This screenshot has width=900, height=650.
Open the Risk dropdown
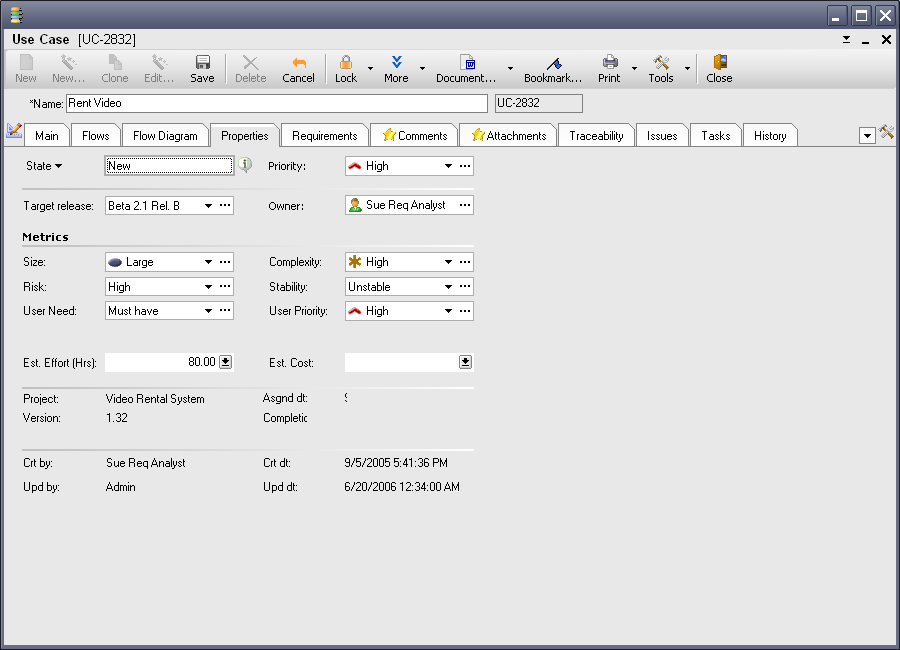[x=208, y=287]
